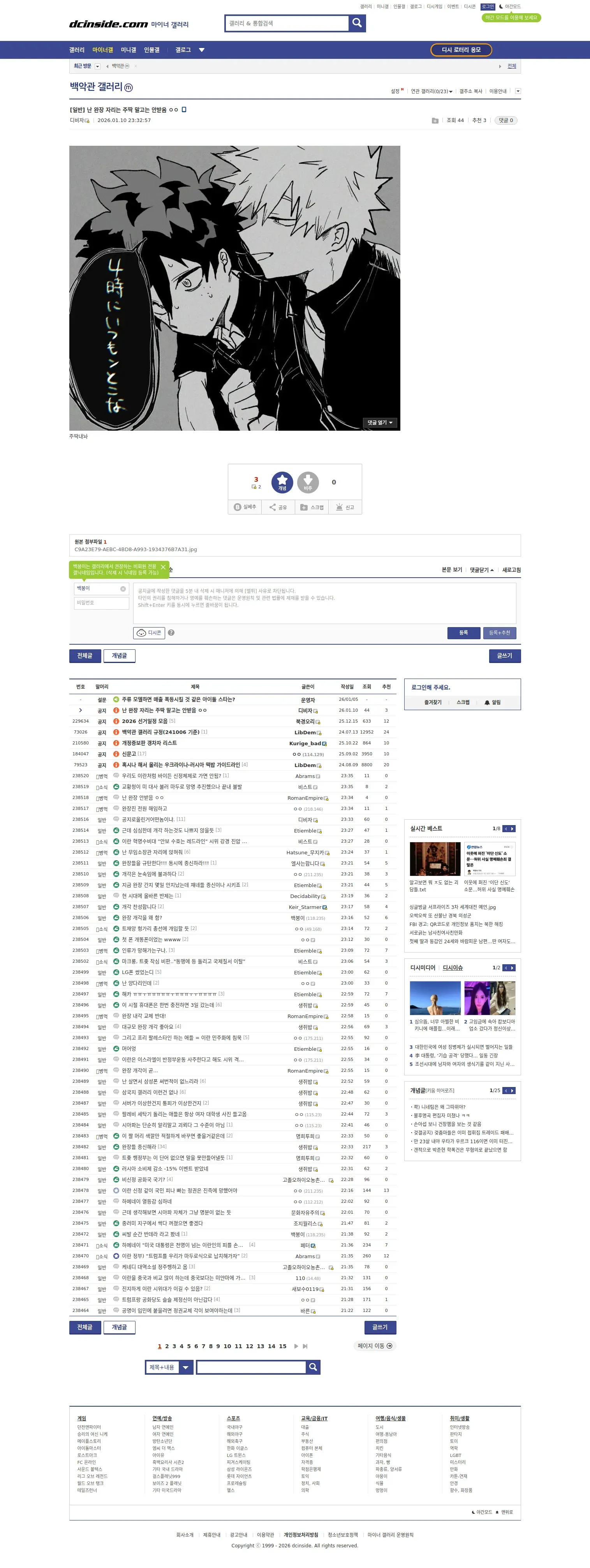Image resolution: width=590 pixels, height=1568 pixels.
Task: Go to page 5 in pagination
Action: (188, 1347)
